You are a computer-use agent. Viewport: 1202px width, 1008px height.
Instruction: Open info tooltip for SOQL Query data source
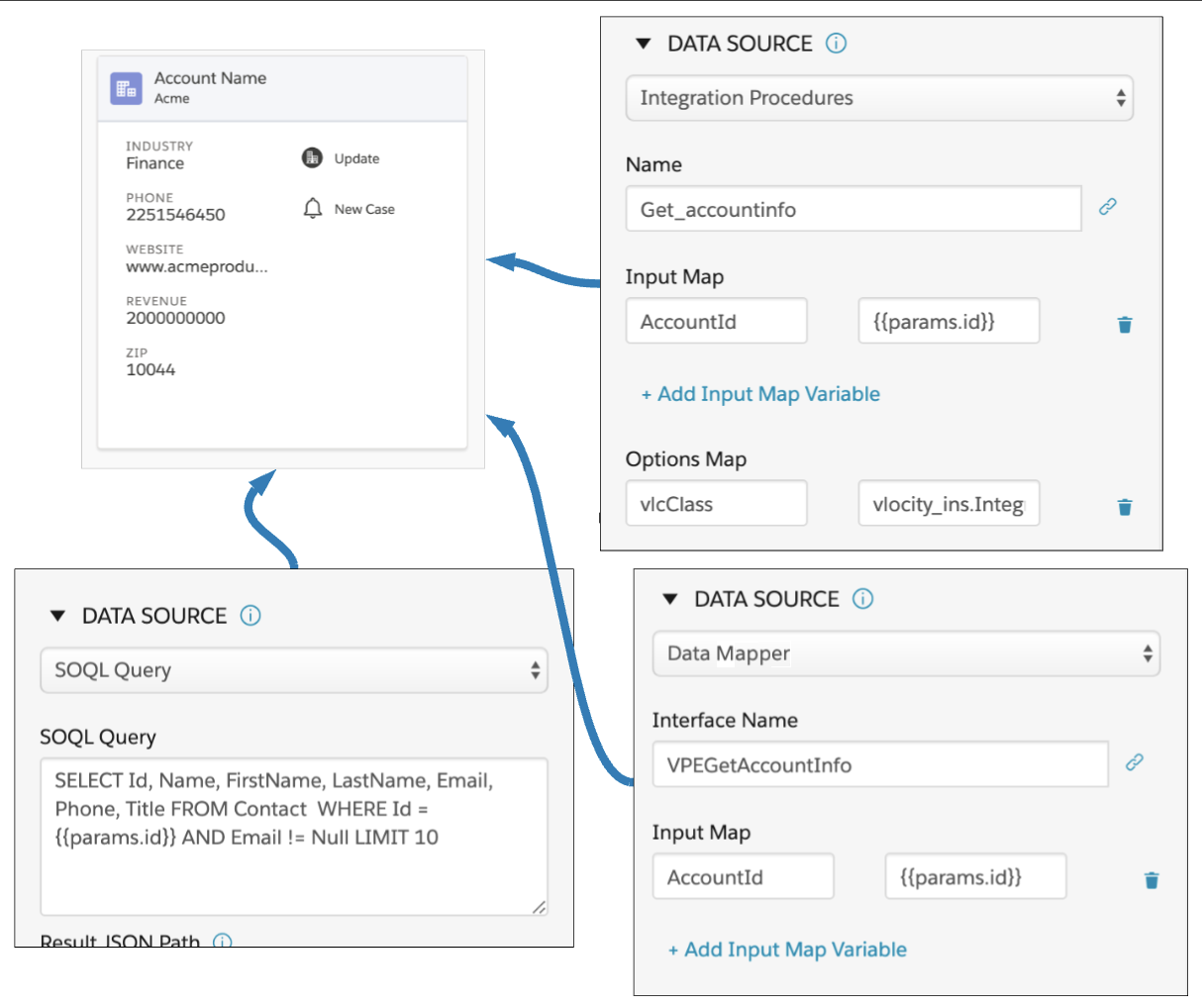[x=251, y=615]
